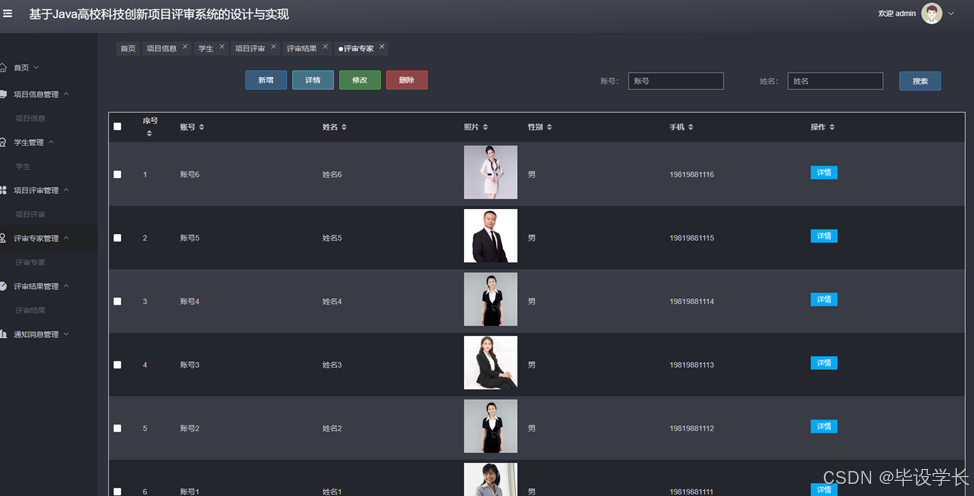Screen dimensions: 974x496
Task: Tick the checkbox for row 账号5
Action: [117, 238]
